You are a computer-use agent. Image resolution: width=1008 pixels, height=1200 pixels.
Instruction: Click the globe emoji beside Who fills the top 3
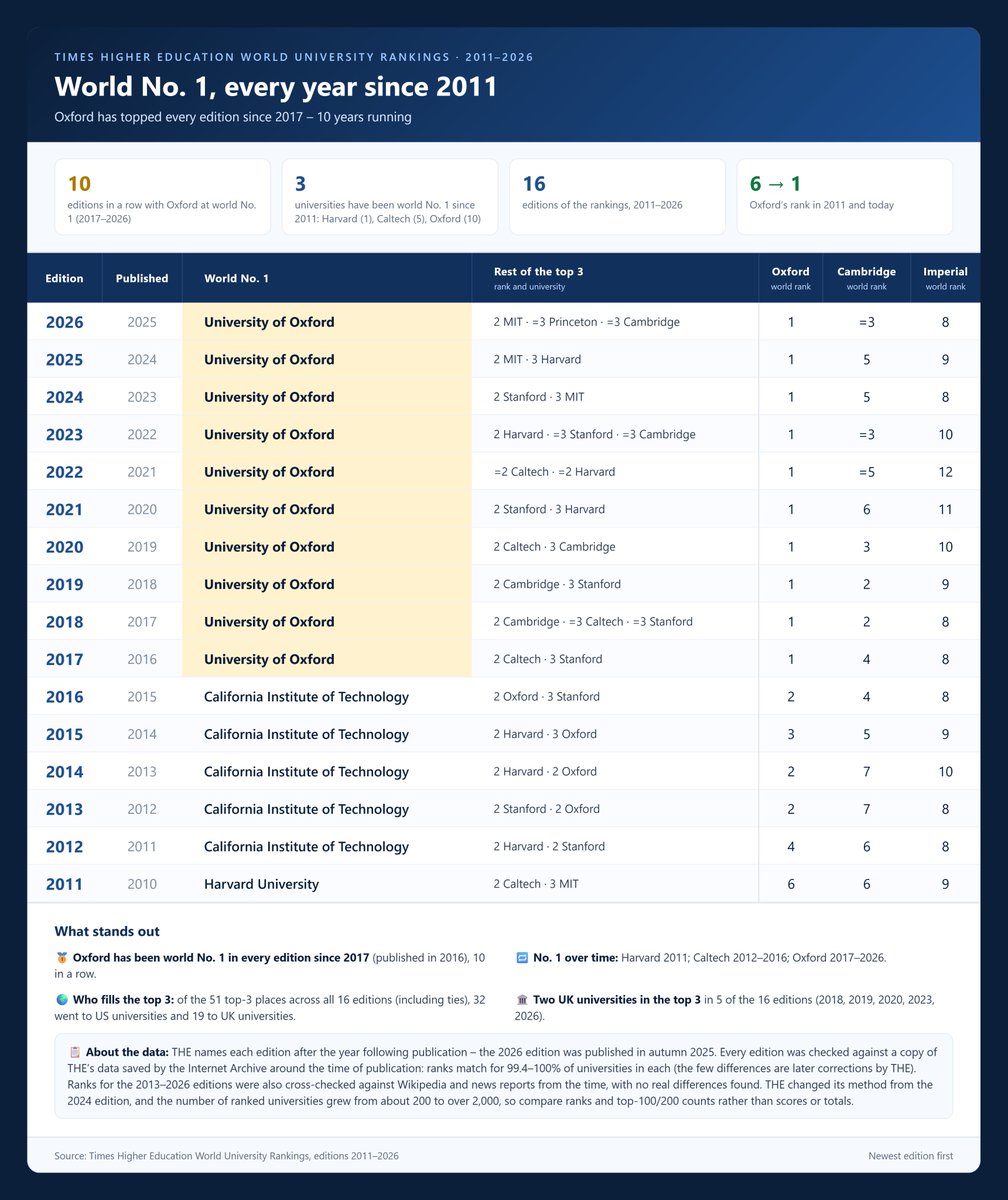click(61, 999)
